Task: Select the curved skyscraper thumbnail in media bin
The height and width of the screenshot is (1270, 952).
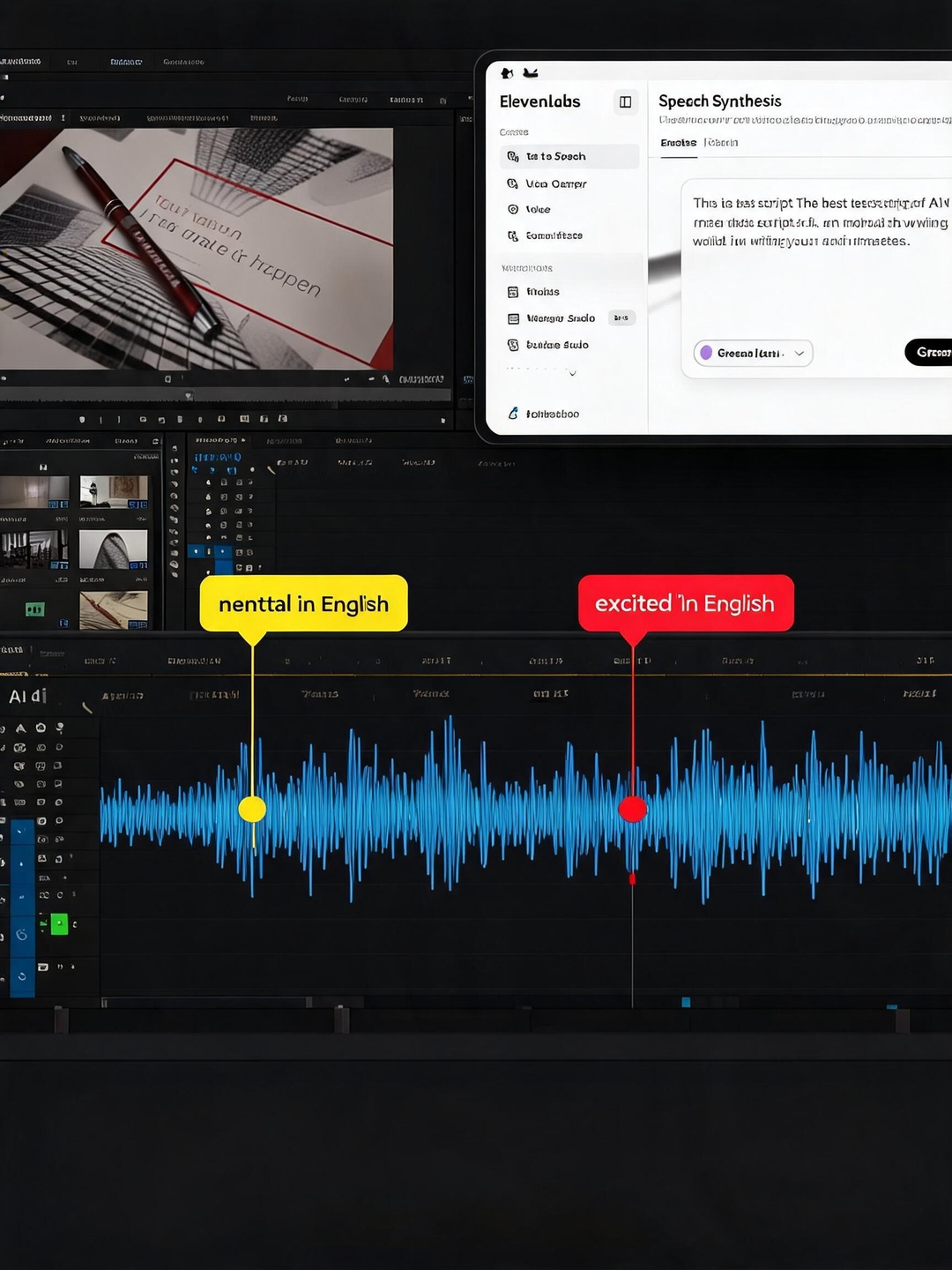Action: (114, 549)
